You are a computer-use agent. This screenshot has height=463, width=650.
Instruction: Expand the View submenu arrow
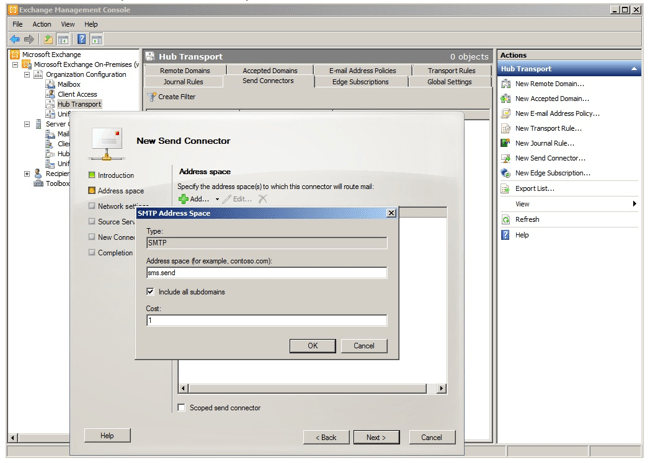coord(634,204)
